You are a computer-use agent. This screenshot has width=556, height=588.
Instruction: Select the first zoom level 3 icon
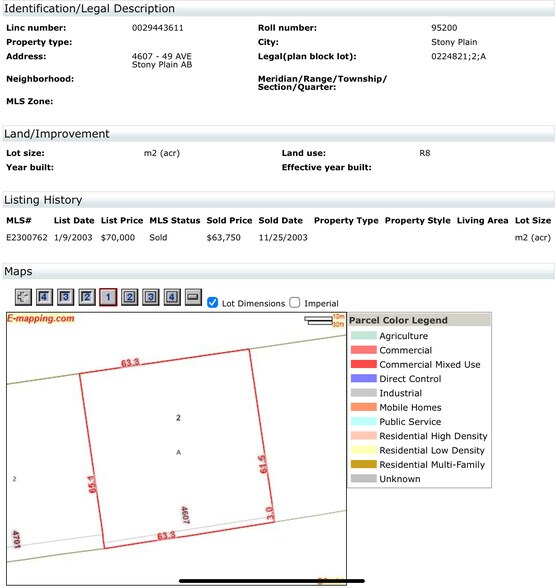tap(66, 297)
